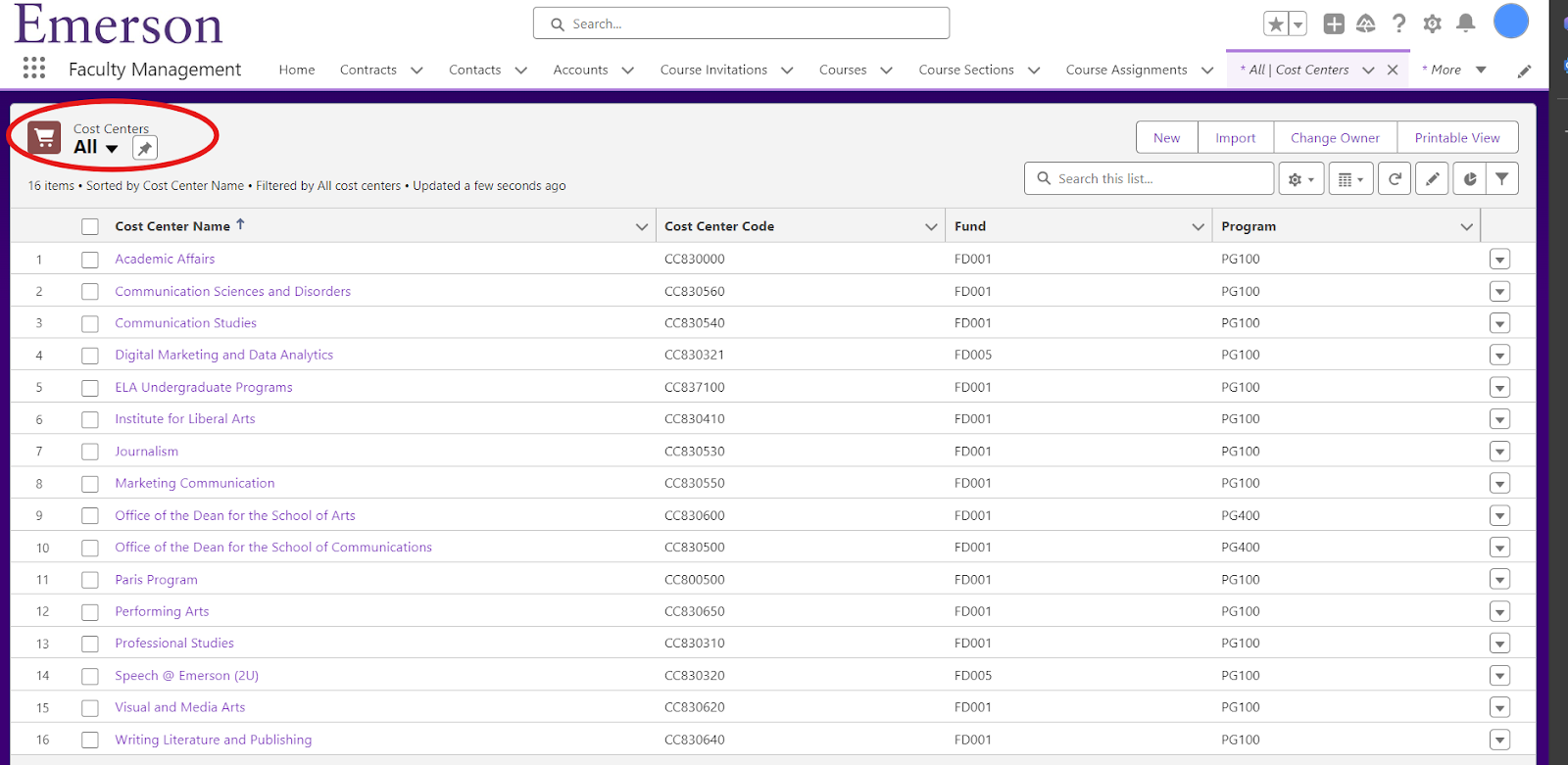The width and height of the screenshot is (1568, 765).
Task: Pin this list view
Action: pyautogui.click(x=145, y=149)
